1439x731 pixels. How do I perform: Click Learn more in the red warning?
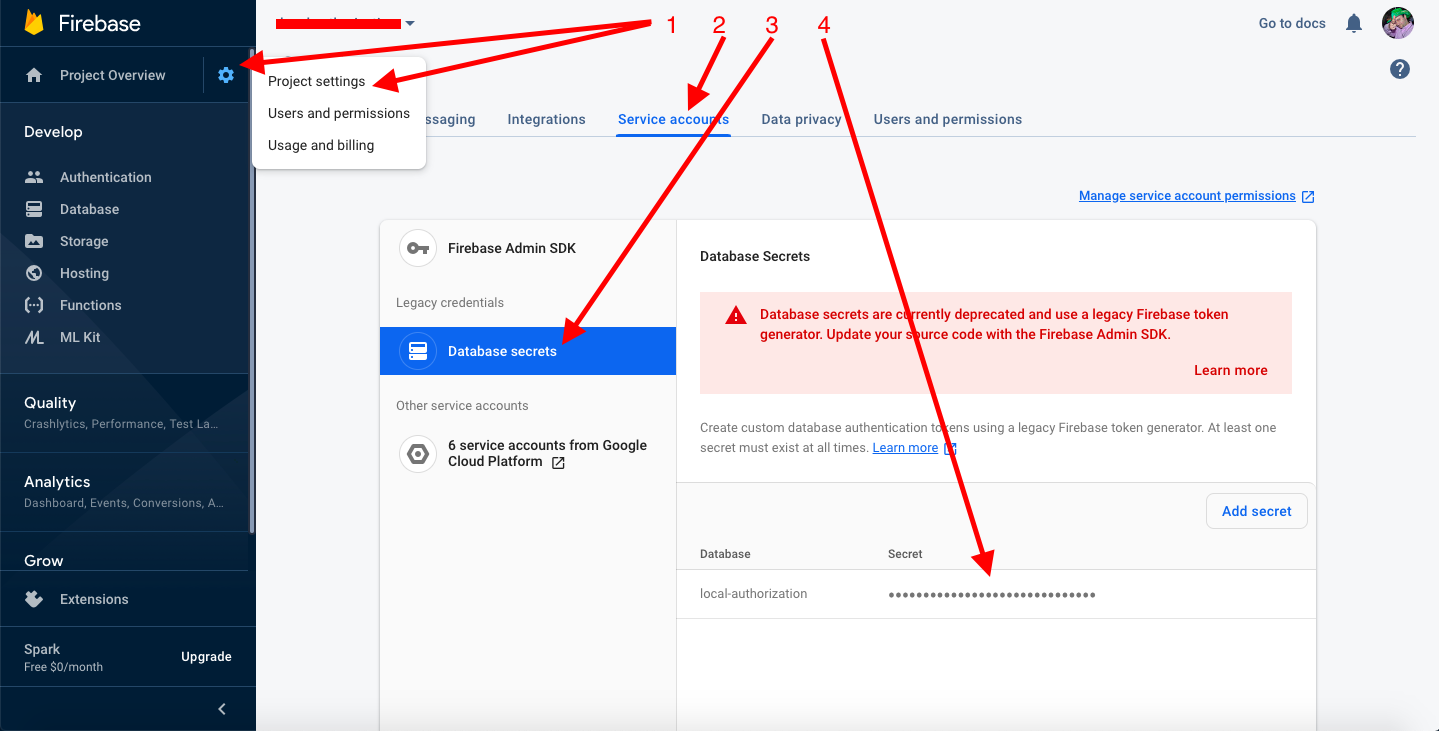click(x=1230, y=370)
